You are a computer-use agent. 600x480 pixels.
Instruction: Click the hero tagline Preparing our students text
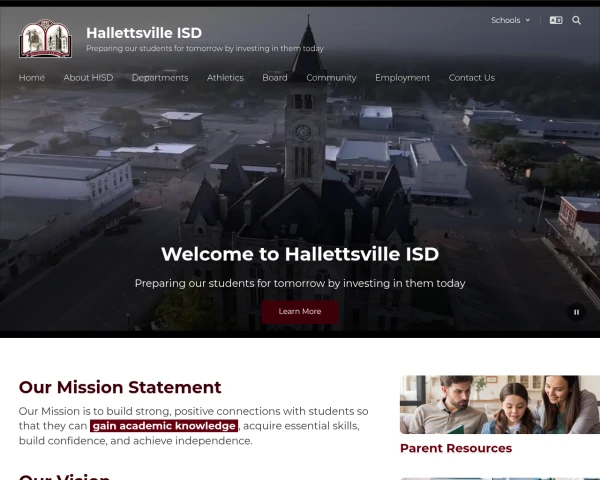[x=300, y=283]
